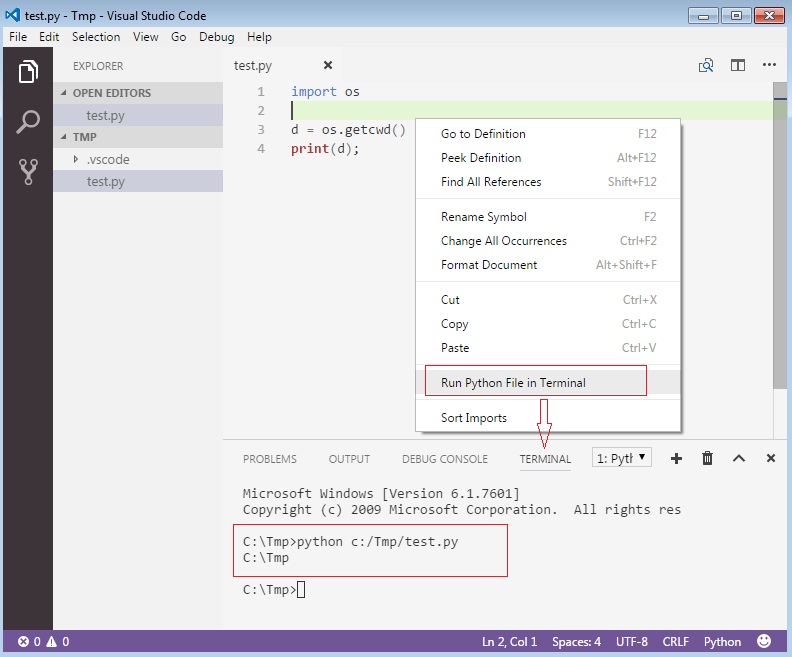792x657 pixels.
Task: Click Python language mode in status bar
Action: tap(722, 642)
